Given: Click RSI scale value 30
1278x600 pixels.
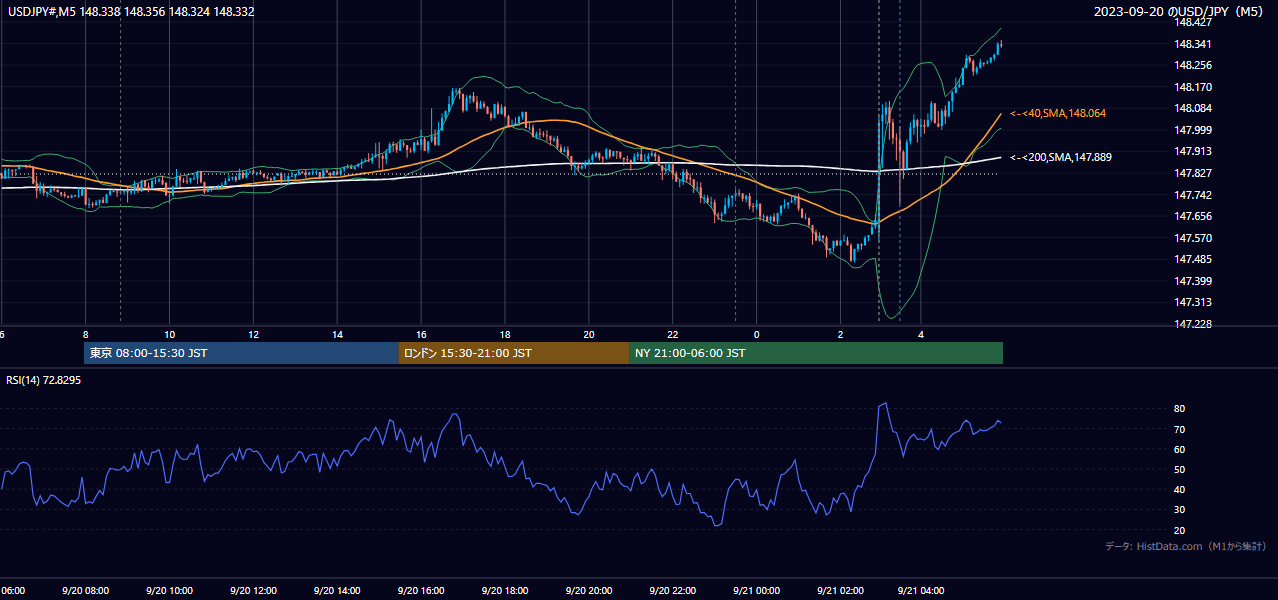Looking at the screenshot, I should tap(1180, 510).
